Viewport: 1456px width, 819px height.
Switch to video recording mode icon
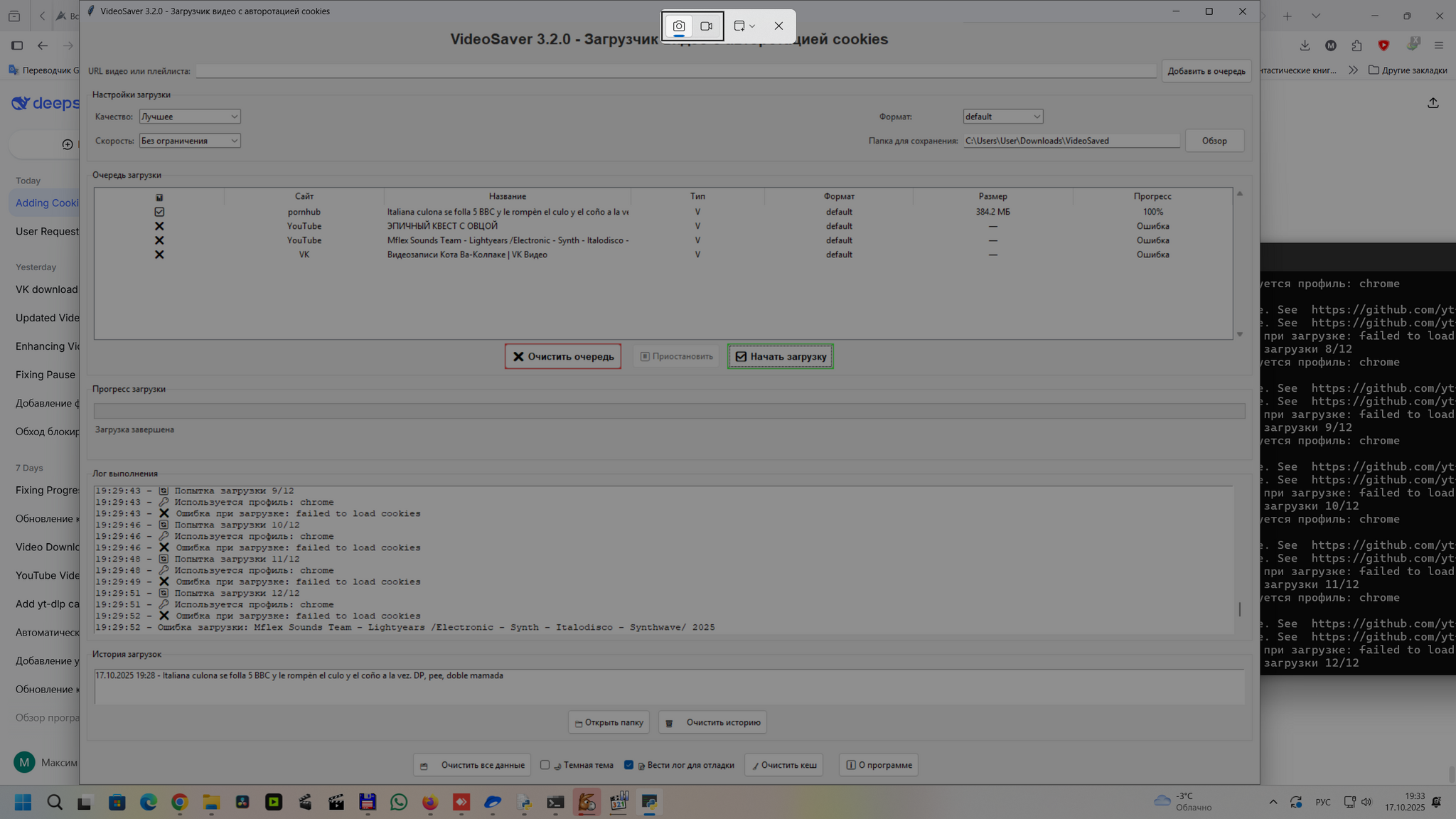706,26
